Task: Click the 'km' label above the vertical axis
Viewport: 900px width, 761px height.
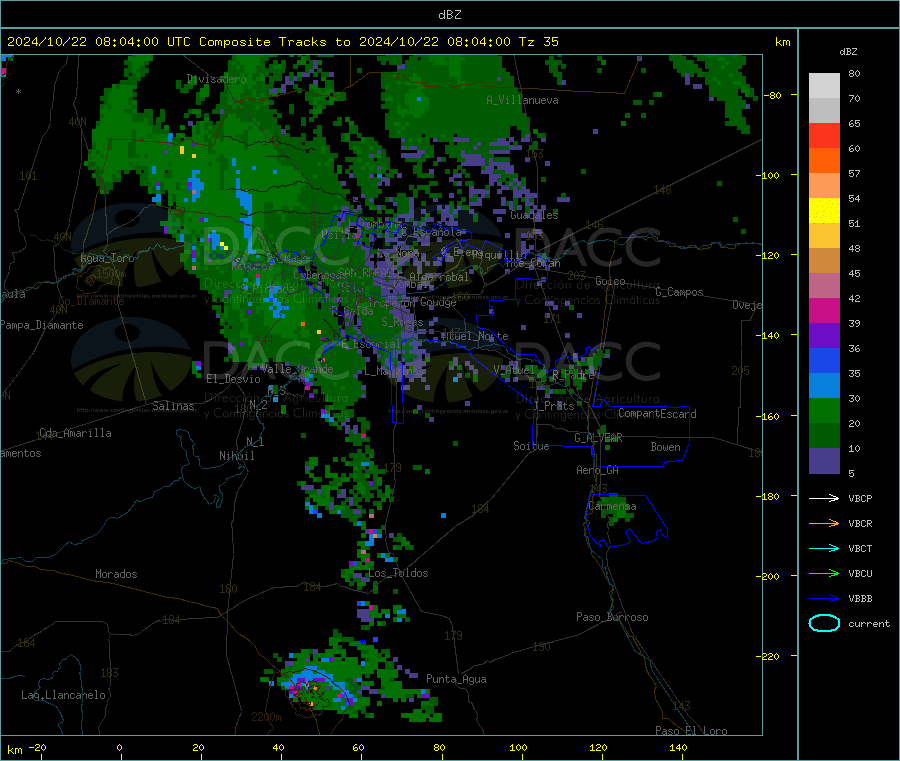Action: [782, 42]
